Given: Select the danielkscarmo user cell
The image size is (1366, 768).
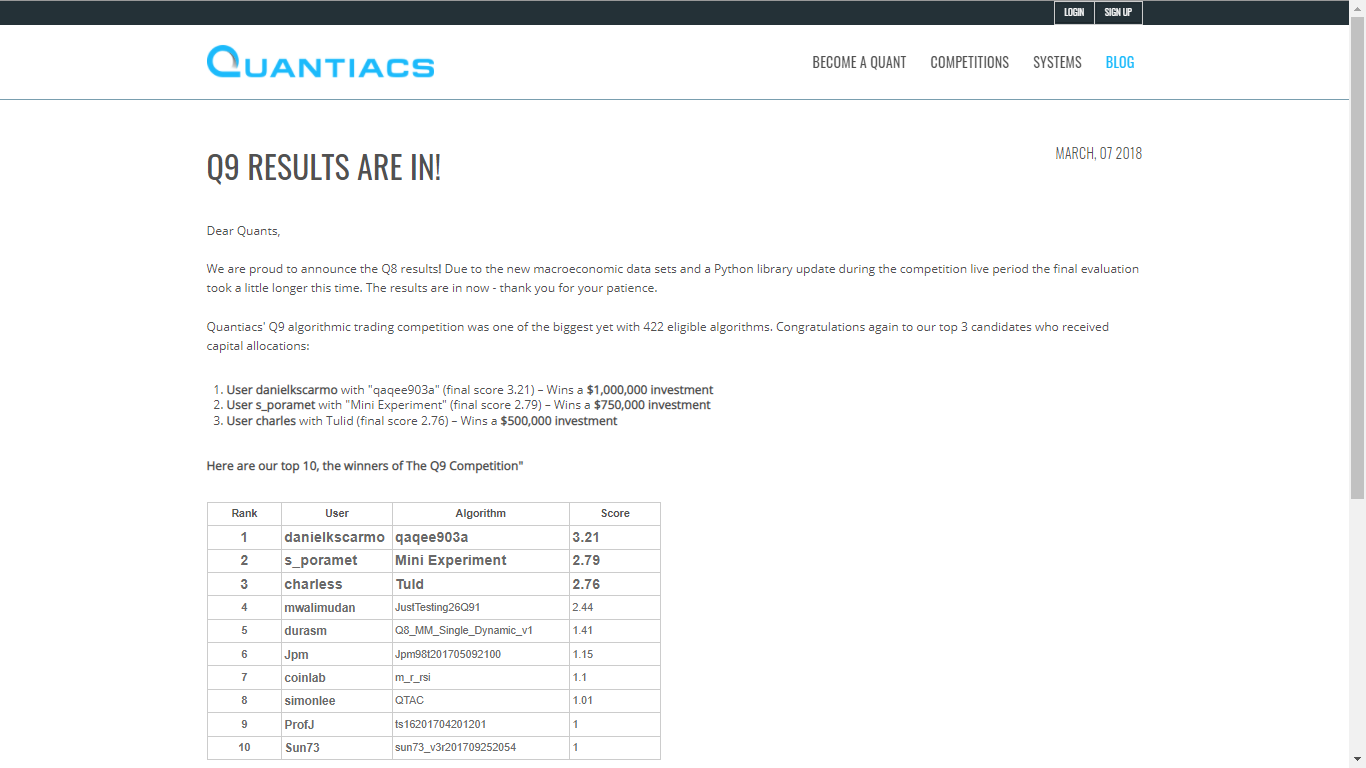Looking at the screenshot, I should (x=337, y=538).
